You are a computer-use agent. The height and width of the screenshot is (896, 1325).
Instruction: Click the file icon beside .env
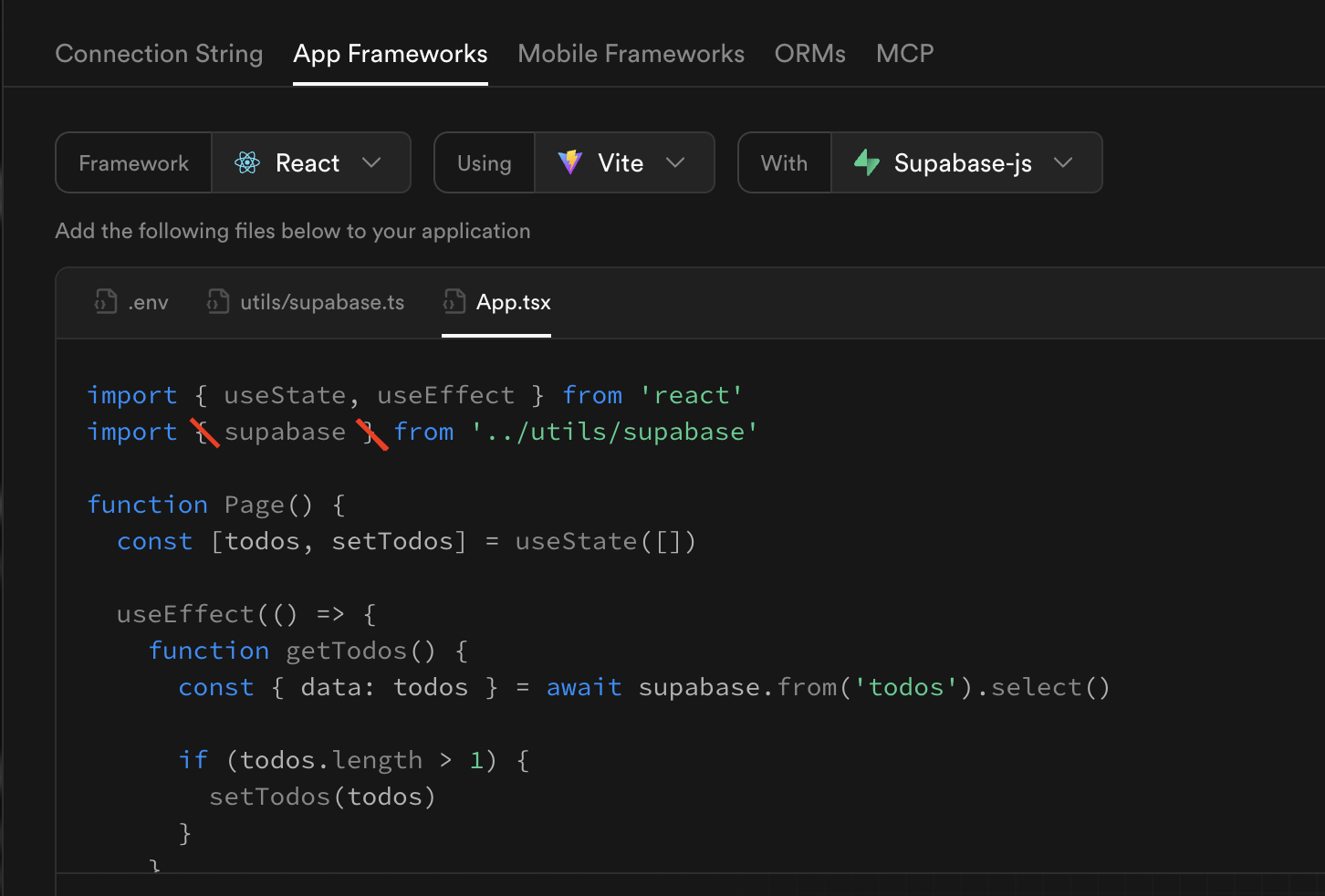pos(104,301)
